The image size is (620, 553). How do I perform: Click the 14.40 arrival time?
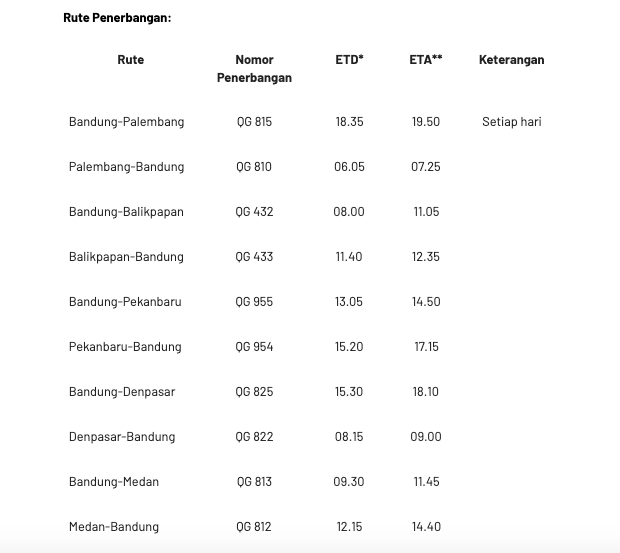tap(426, 527)
